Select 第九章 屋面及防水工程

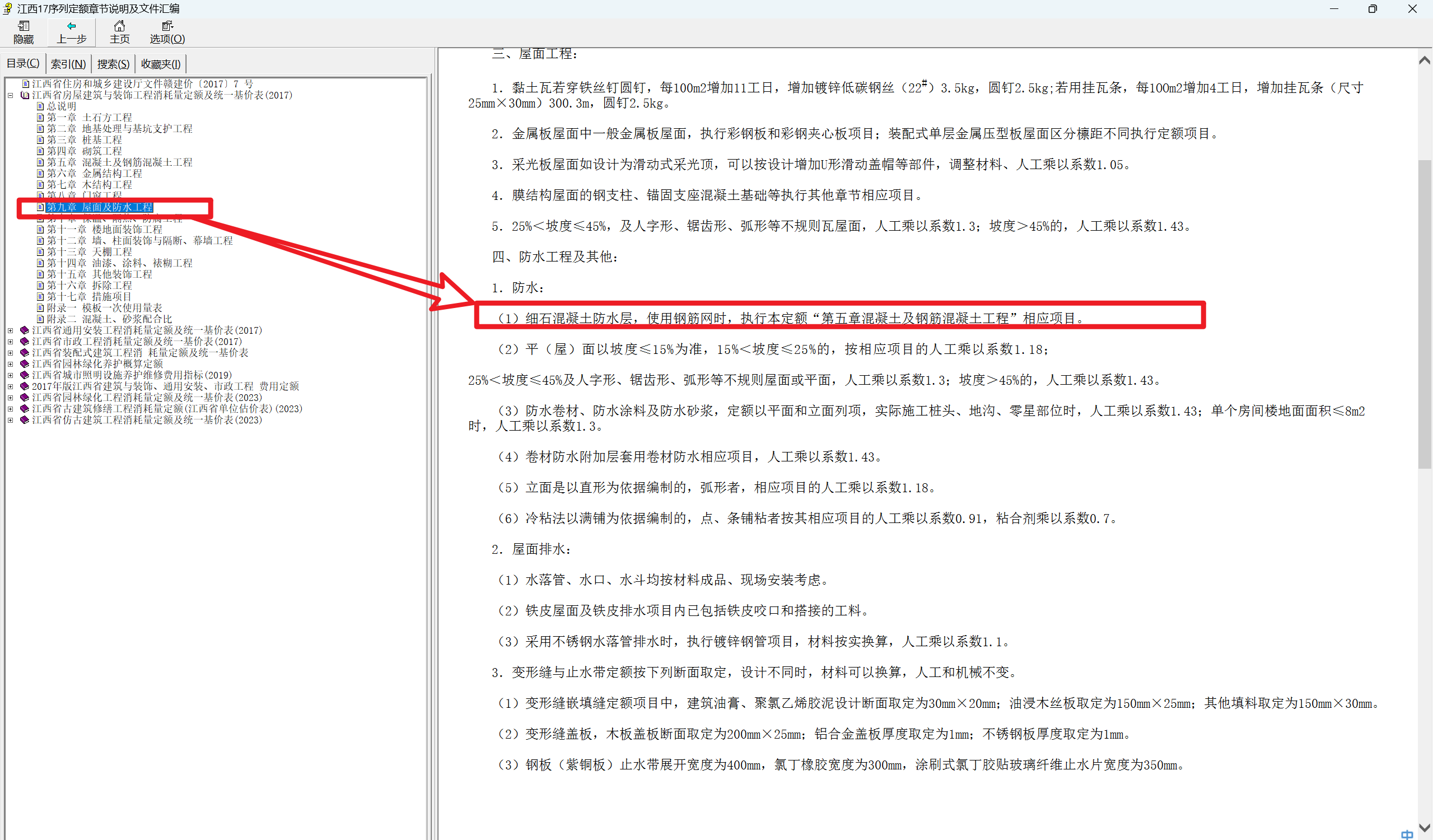coord(100,208)
